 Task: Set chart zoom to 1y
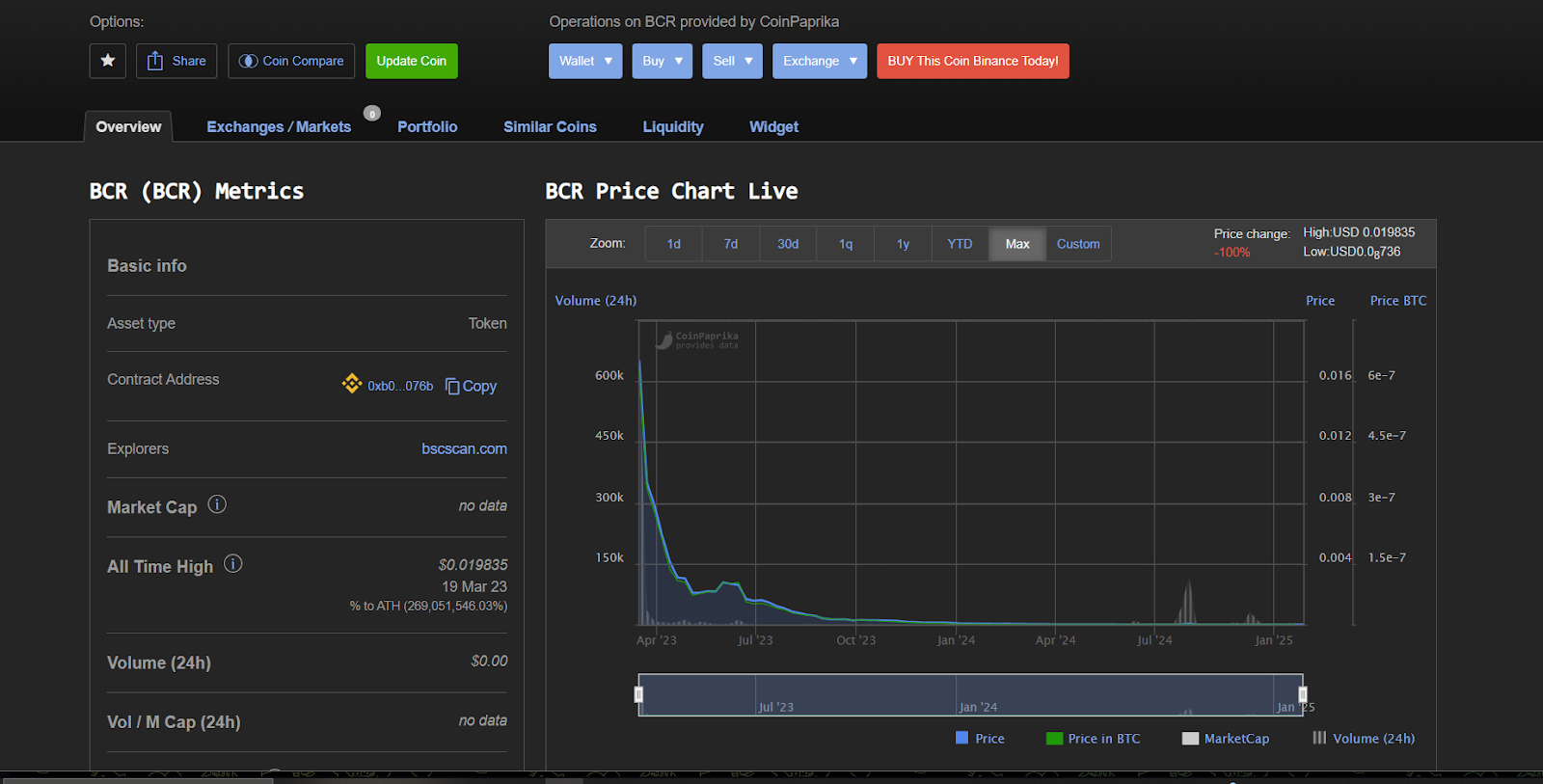(x=903, y=244)
